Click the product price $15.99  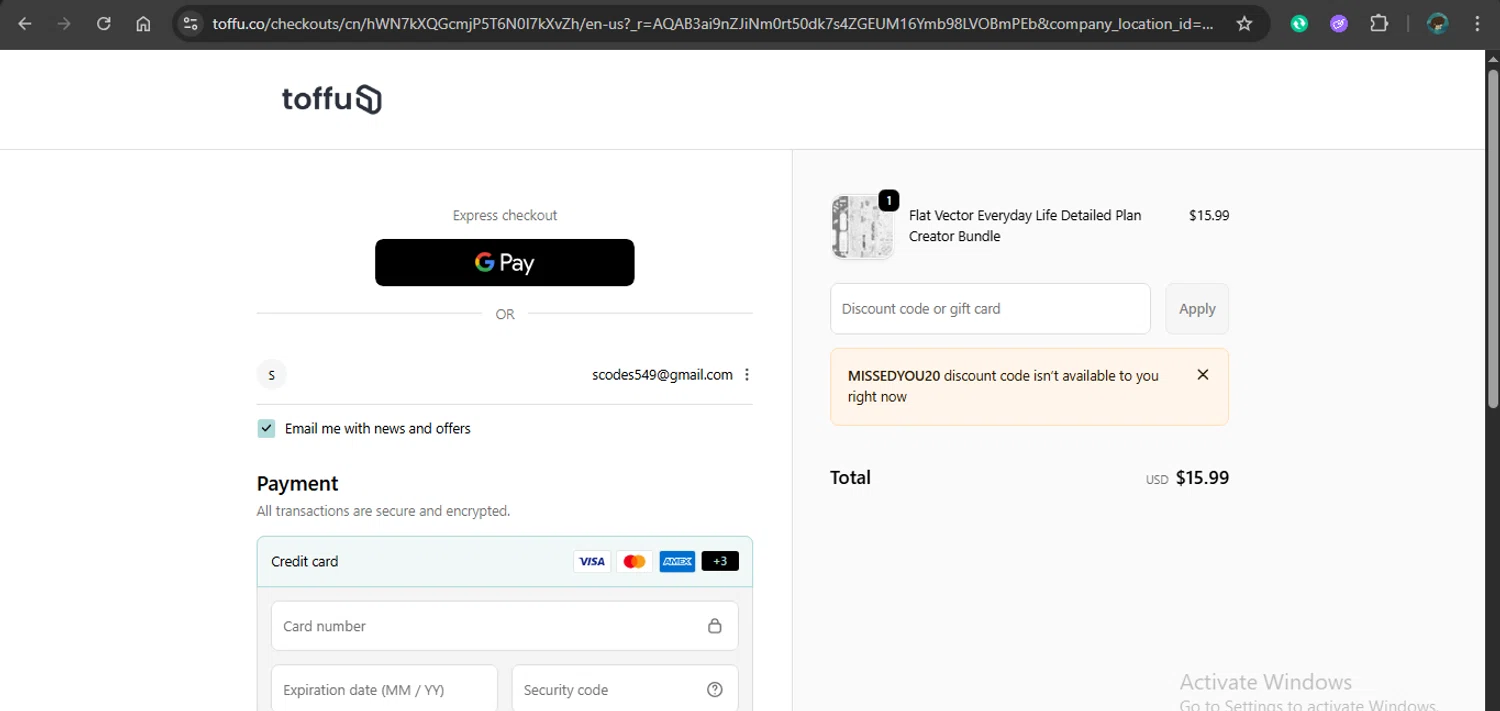tap(1209, 215)
